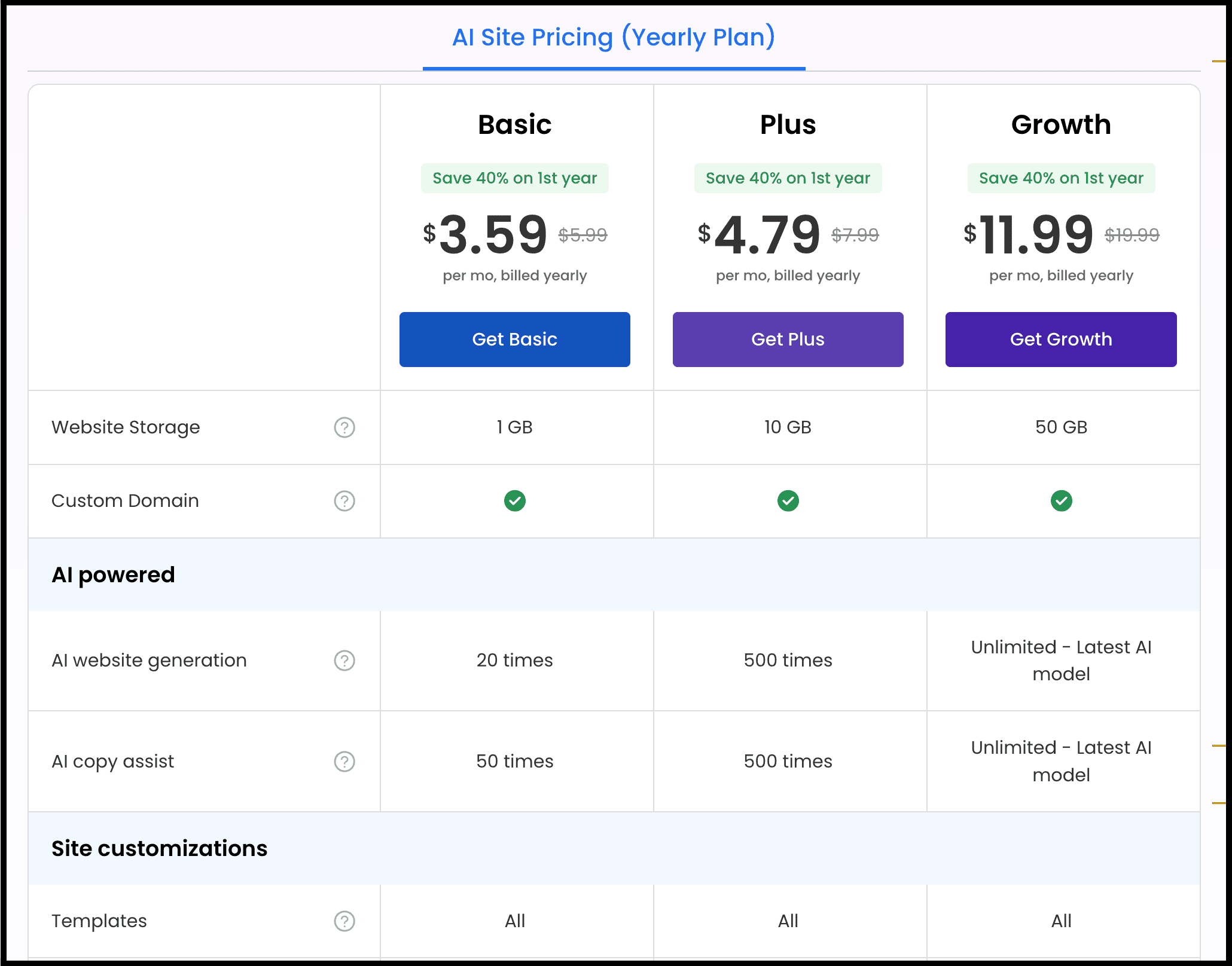Click the $3.59 Basic price

point(493,234)
